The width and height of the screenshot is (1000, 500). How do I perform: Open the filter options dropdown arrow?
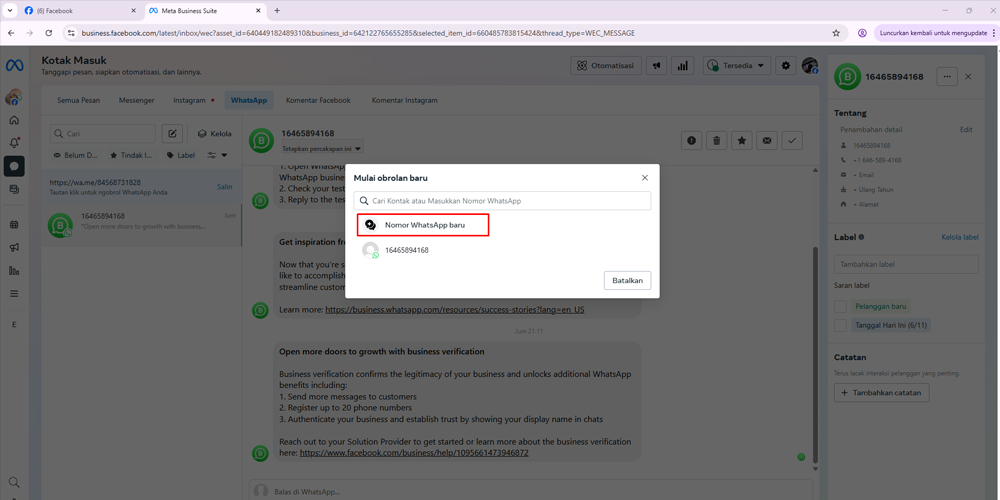[x=217, y=155]
